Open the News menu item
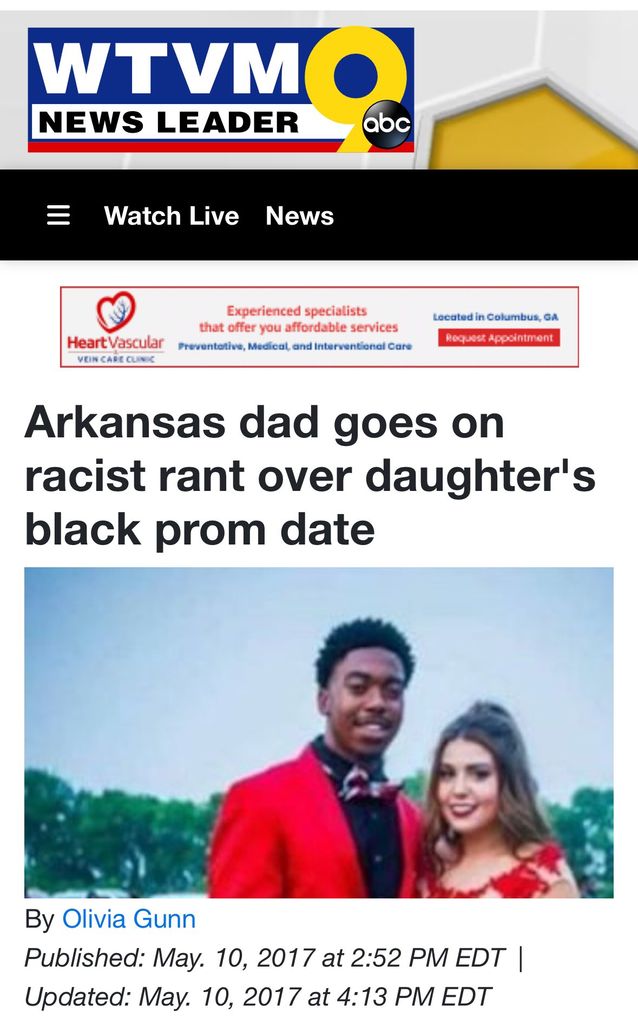 [x=299, y=216]
